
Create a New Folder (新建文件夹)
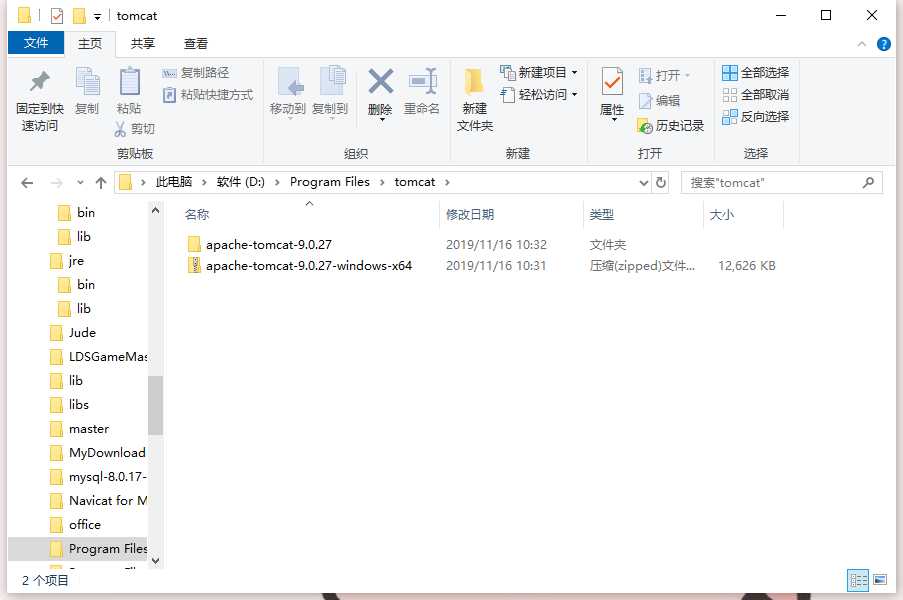point(475,100)
